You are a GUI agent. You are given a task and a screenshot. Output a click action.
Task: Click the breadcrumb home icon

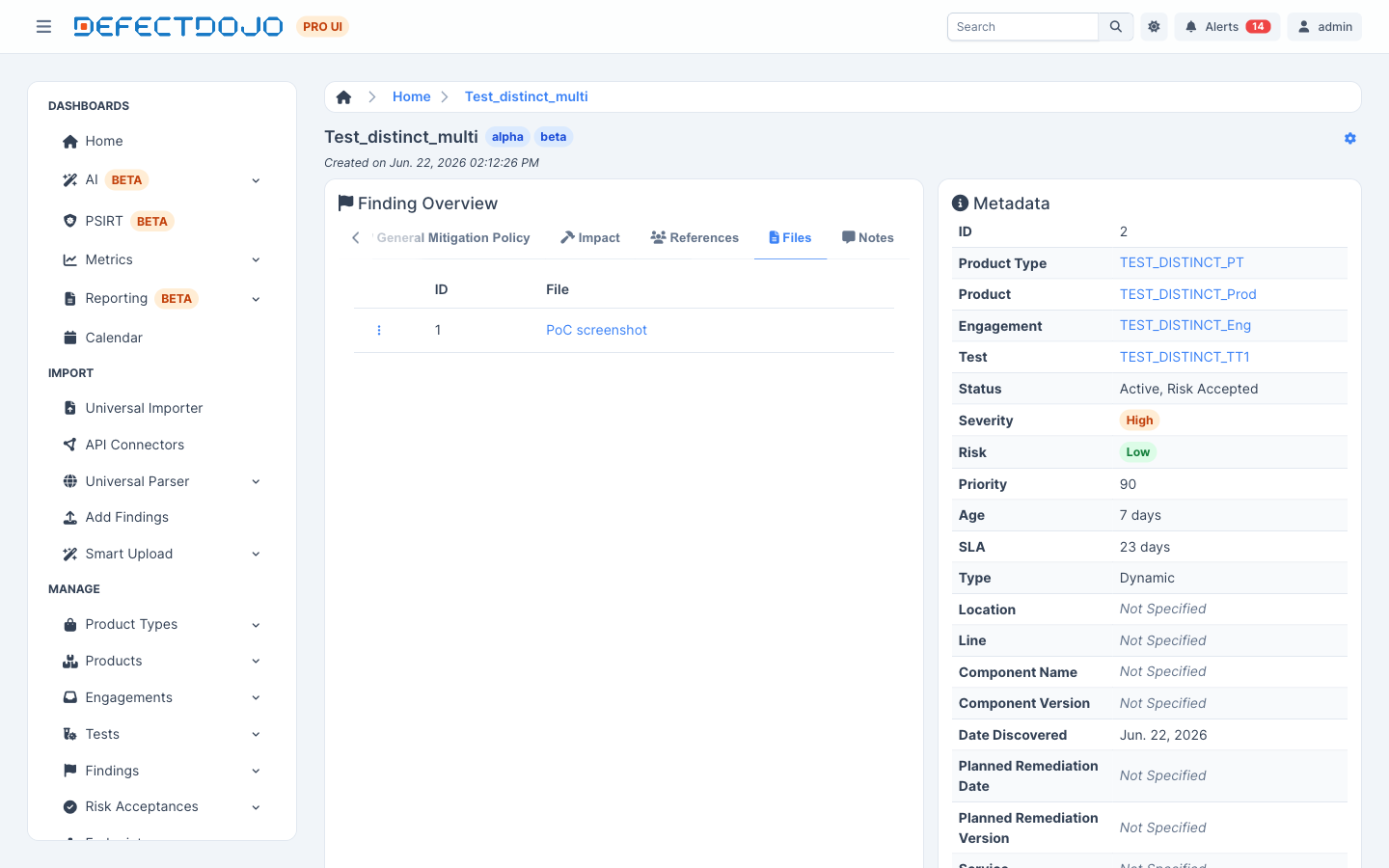[343, 96]
